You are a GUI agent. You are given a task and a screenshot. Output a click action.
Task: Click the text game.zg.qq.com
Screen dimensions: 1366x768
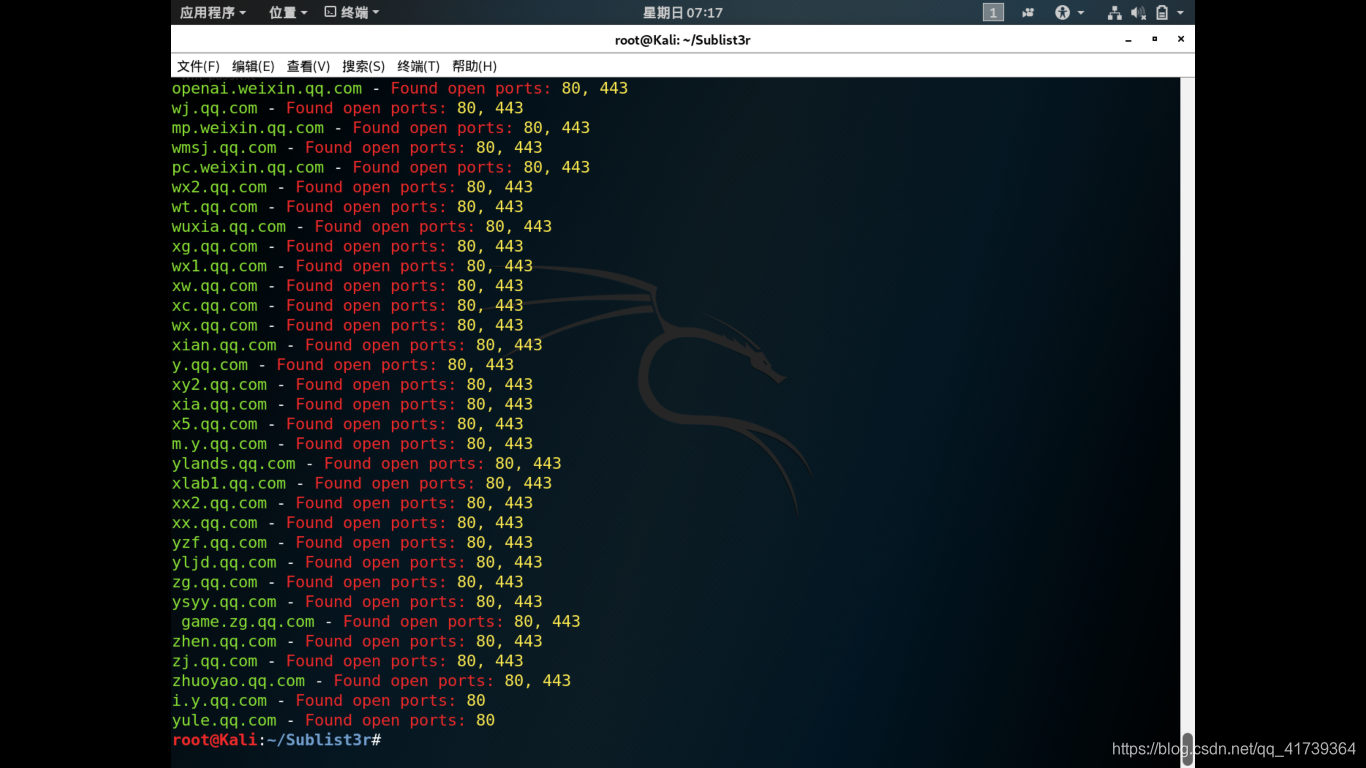(248, 622)
